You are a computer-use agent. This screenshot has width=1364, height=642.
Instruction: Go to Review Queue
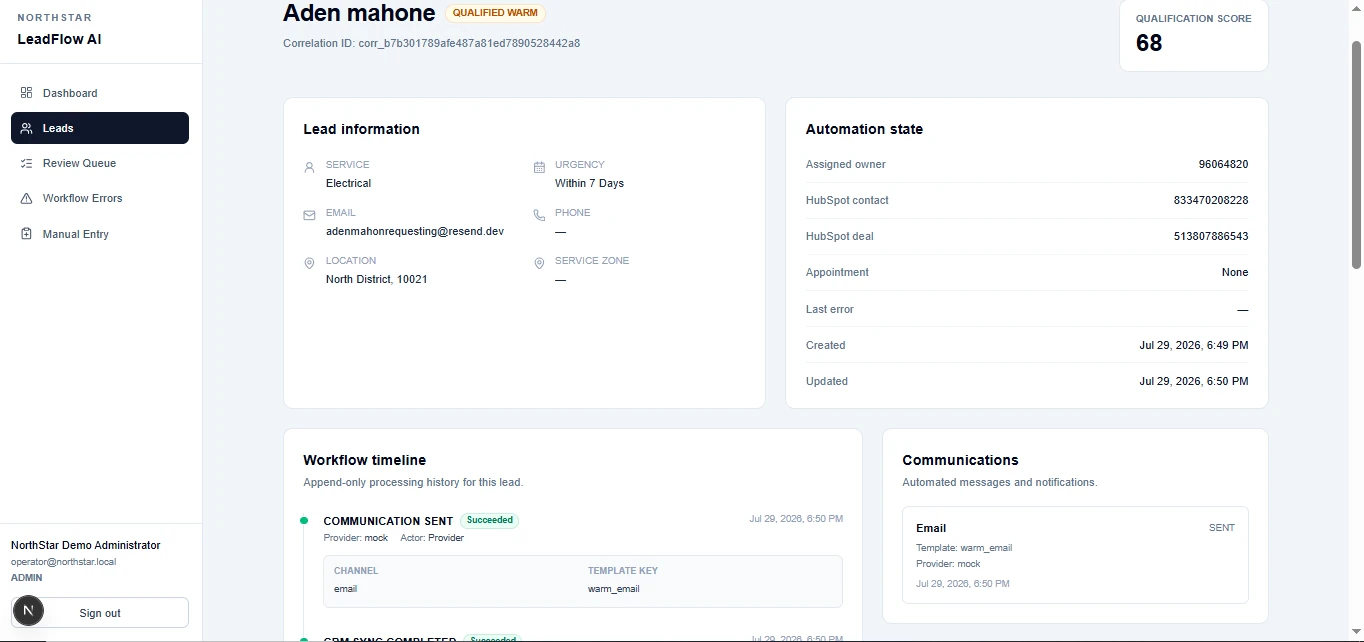(x=100, y=163)
